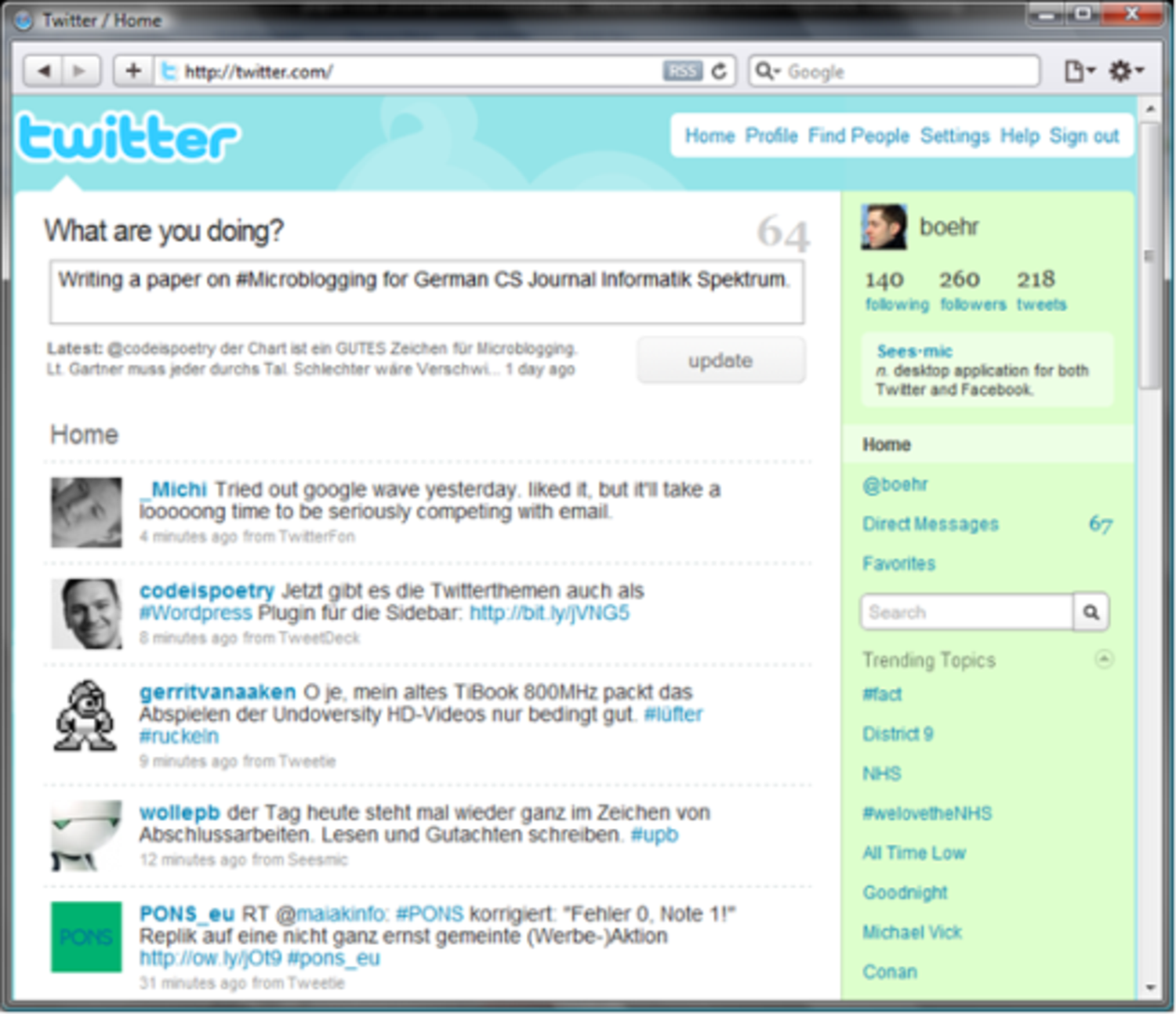The height and width of the screenshot is (1014, 1176).
Task: Open wollepb username link
Action: click(x=180, y=813)
